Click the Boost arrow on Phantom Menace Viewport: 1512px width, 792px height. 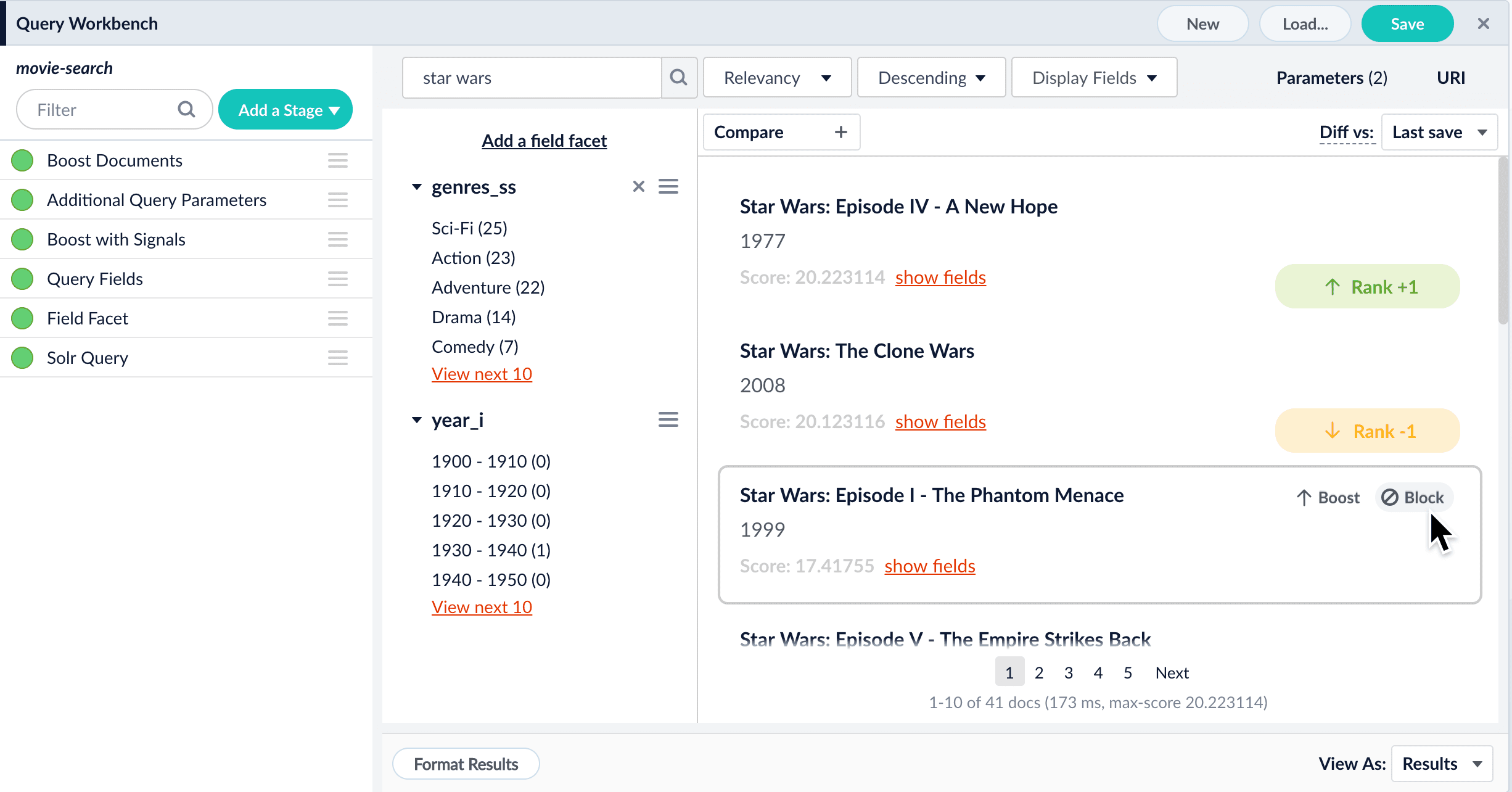click(1304, 497)
